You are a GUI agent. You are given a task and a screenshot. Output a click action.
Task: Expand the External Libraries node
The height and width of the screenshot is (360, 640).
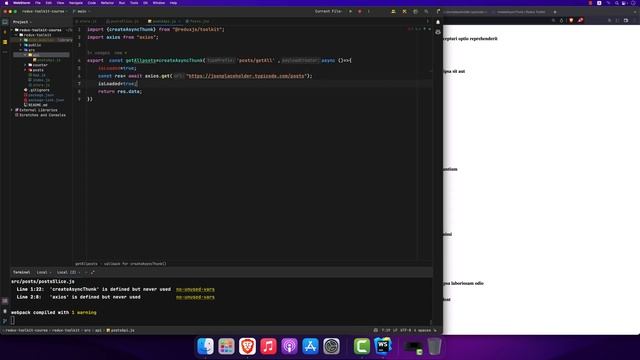[x=12, y=110]
